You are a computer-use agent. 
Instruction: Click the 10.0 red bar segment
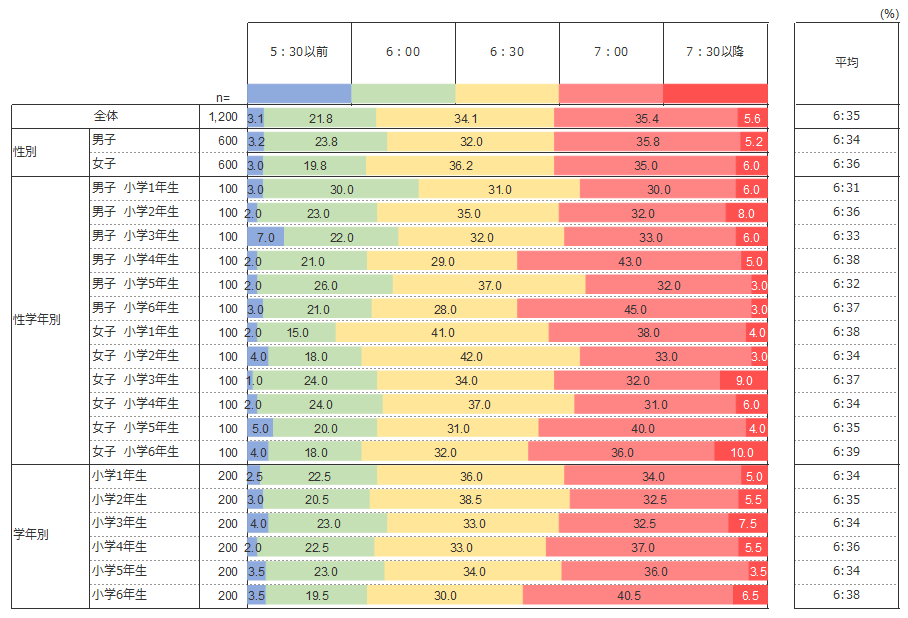pyautogui.click(x=741, y=452)
